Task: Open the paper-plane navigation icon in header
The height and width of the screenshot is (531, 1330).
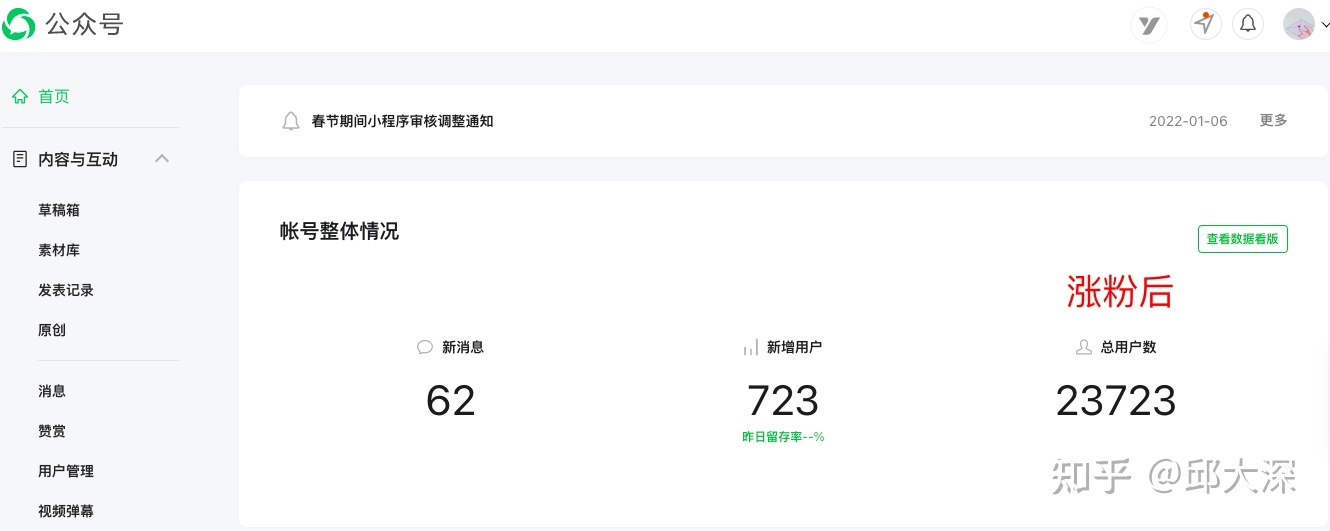Action: click(1206, 24)
